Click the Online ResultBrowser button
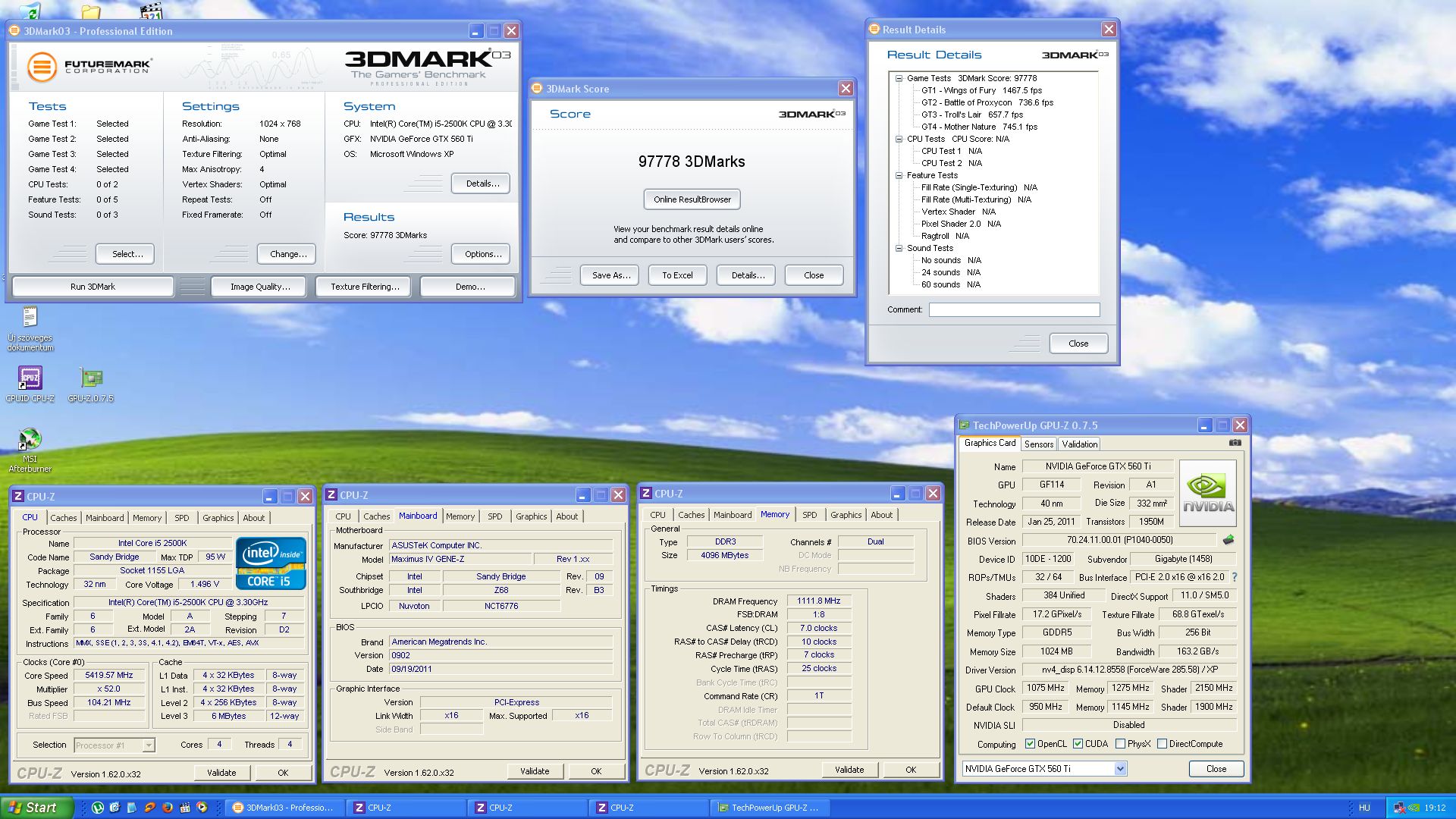 point(692,199)
